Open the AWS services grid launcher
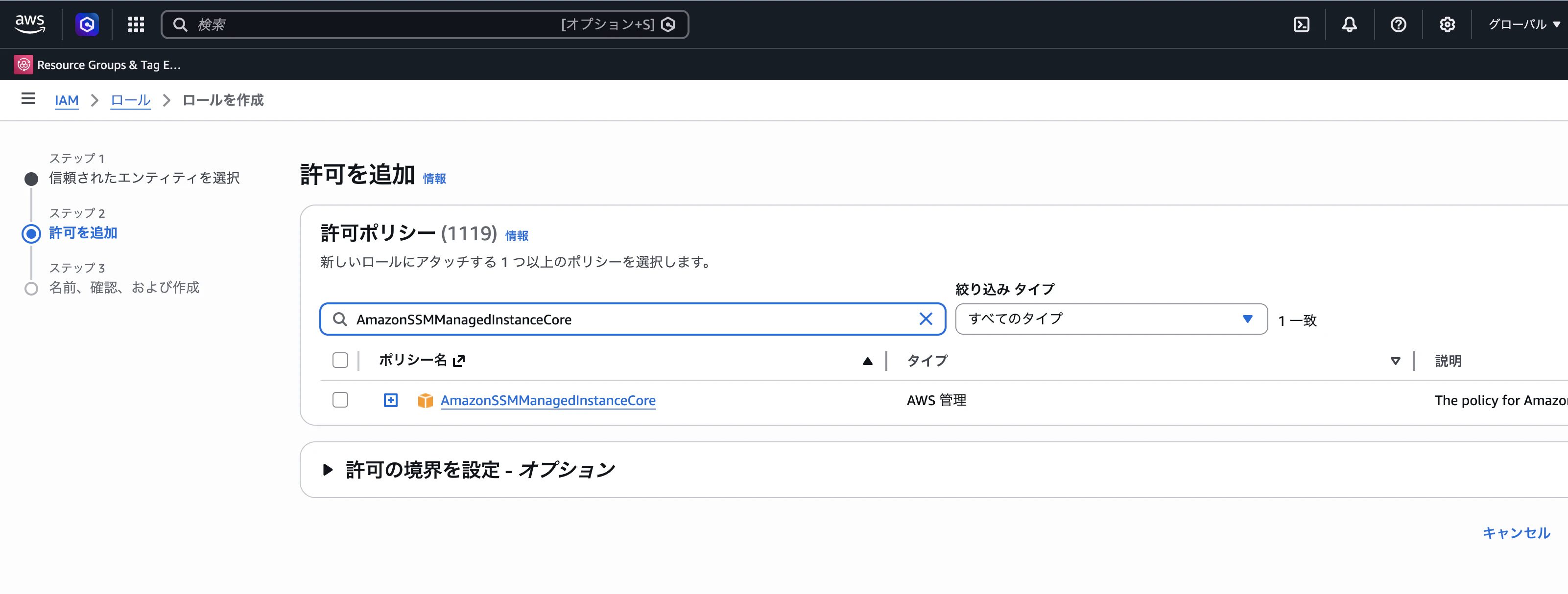 (136, 24)
